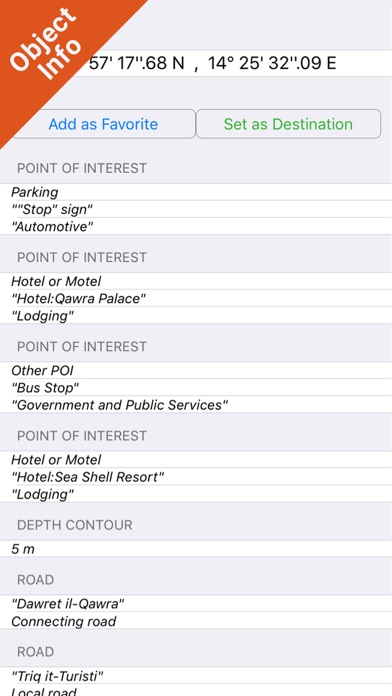Tap the Hotel or Motel row above Qawra Palace
392x696 pixels.
(x=196, y=281)
